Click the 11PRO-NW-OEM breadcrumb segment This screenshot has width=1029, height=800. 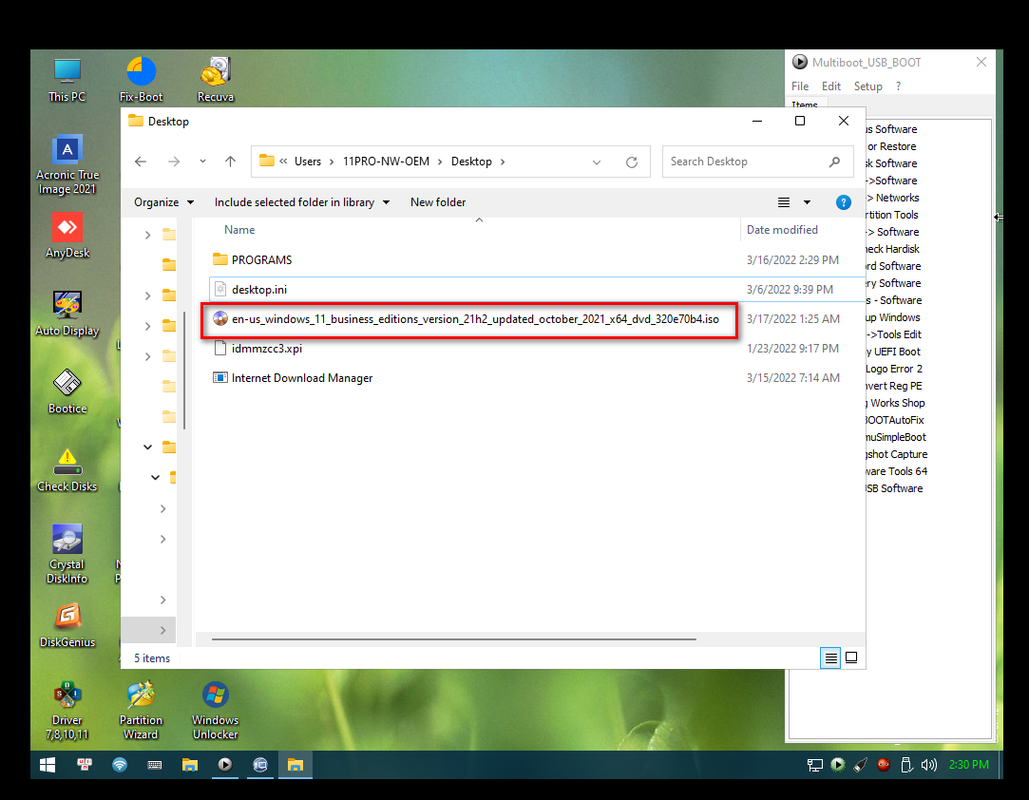(x=386, y=161)
